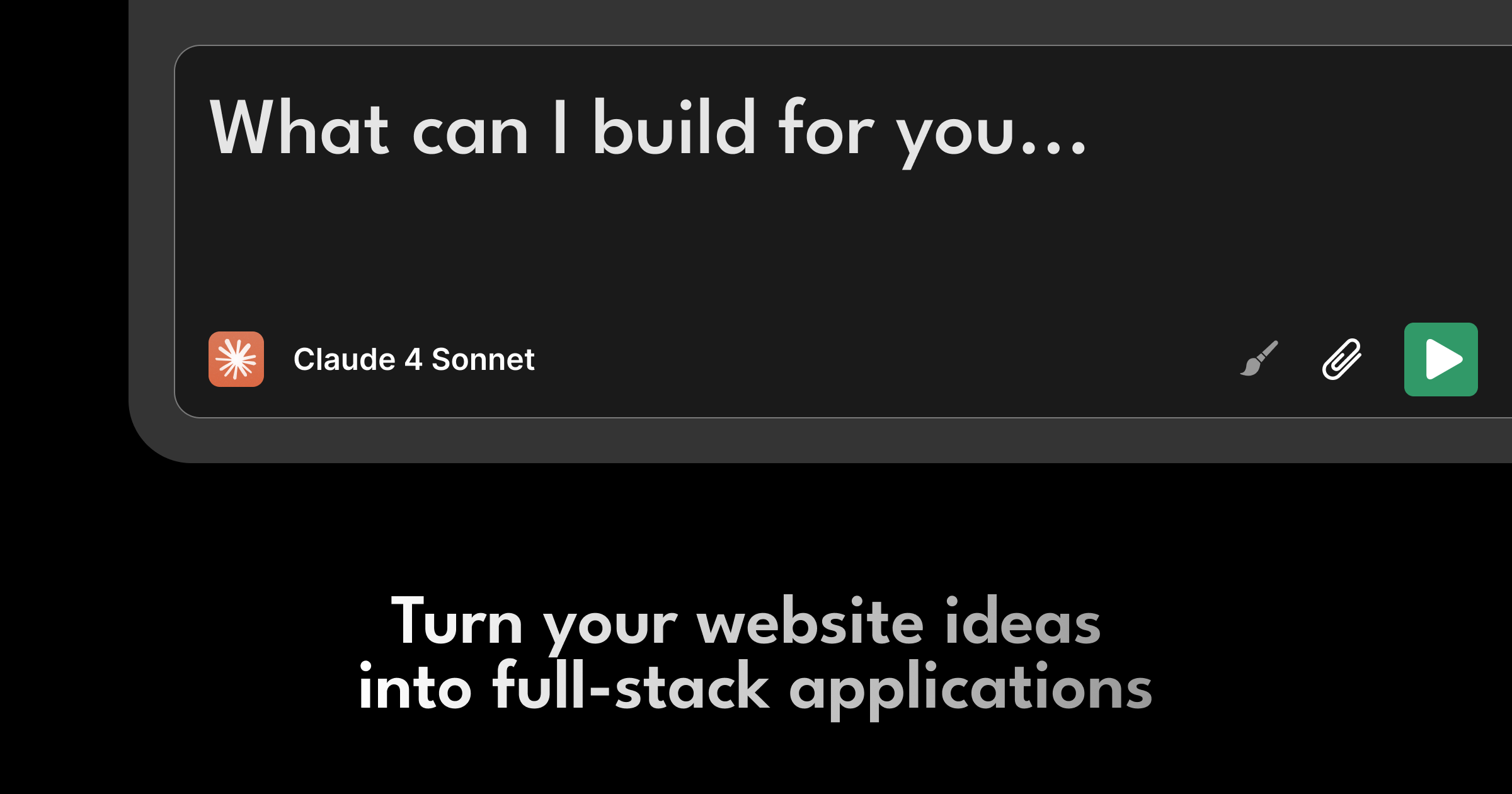Viewport: 1512px width, 794px height.
Task: Select the paintbrush design icon
Action: (x=1259, y=359)
